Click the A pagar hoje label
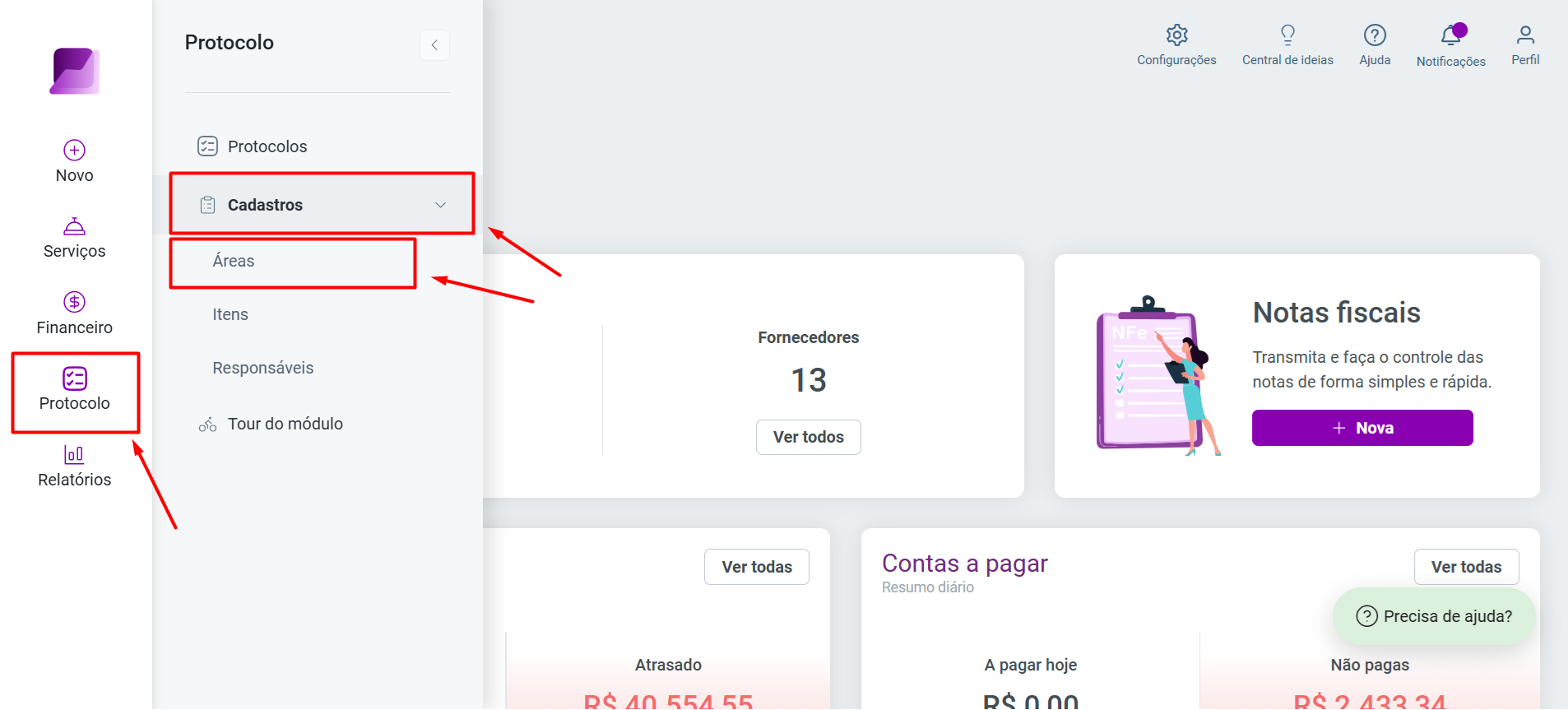 click(x=1031, y=665)
